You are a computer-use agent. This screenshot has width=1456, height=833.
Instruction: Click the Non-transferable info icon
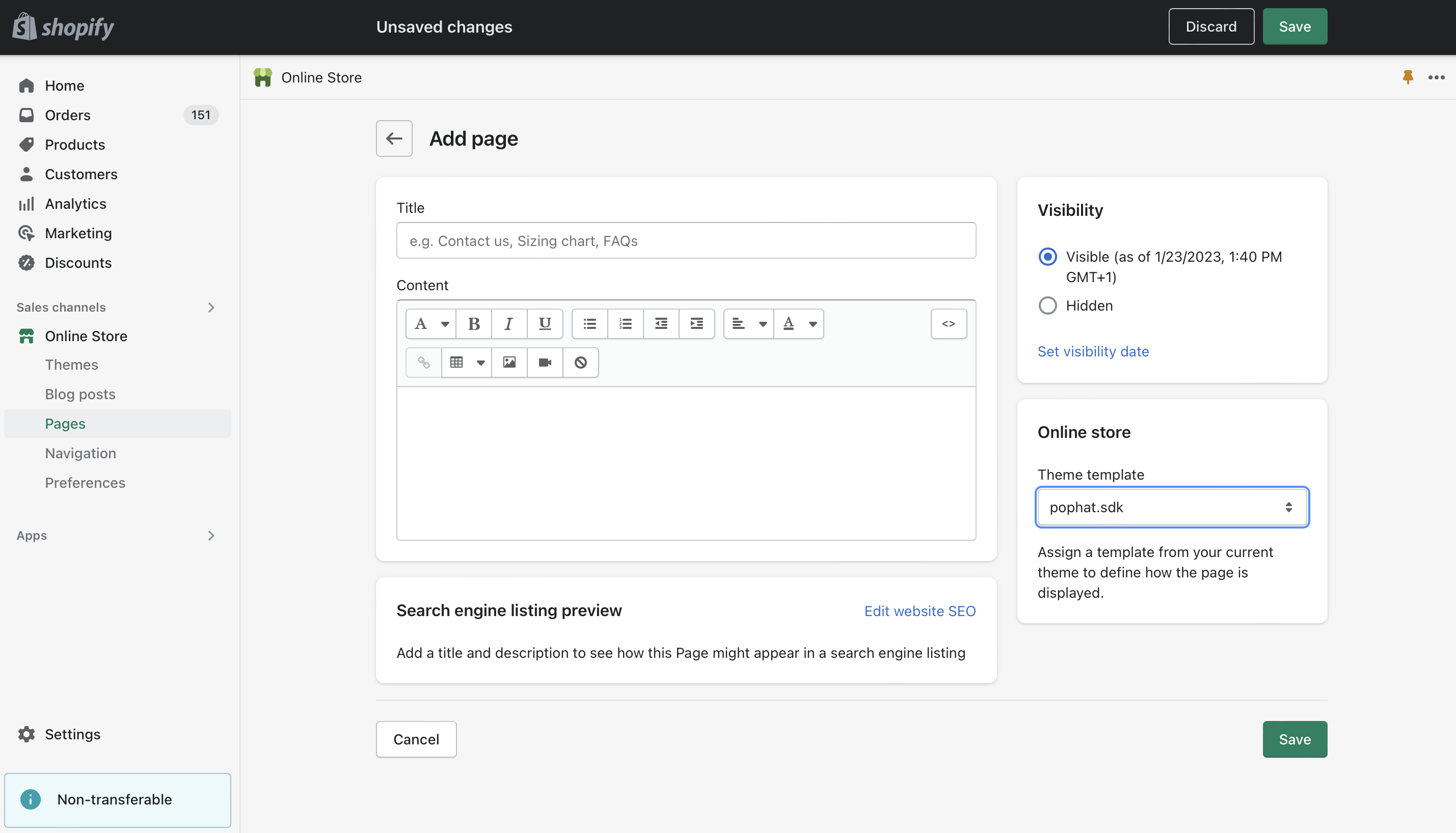click(x=31, y=799)
